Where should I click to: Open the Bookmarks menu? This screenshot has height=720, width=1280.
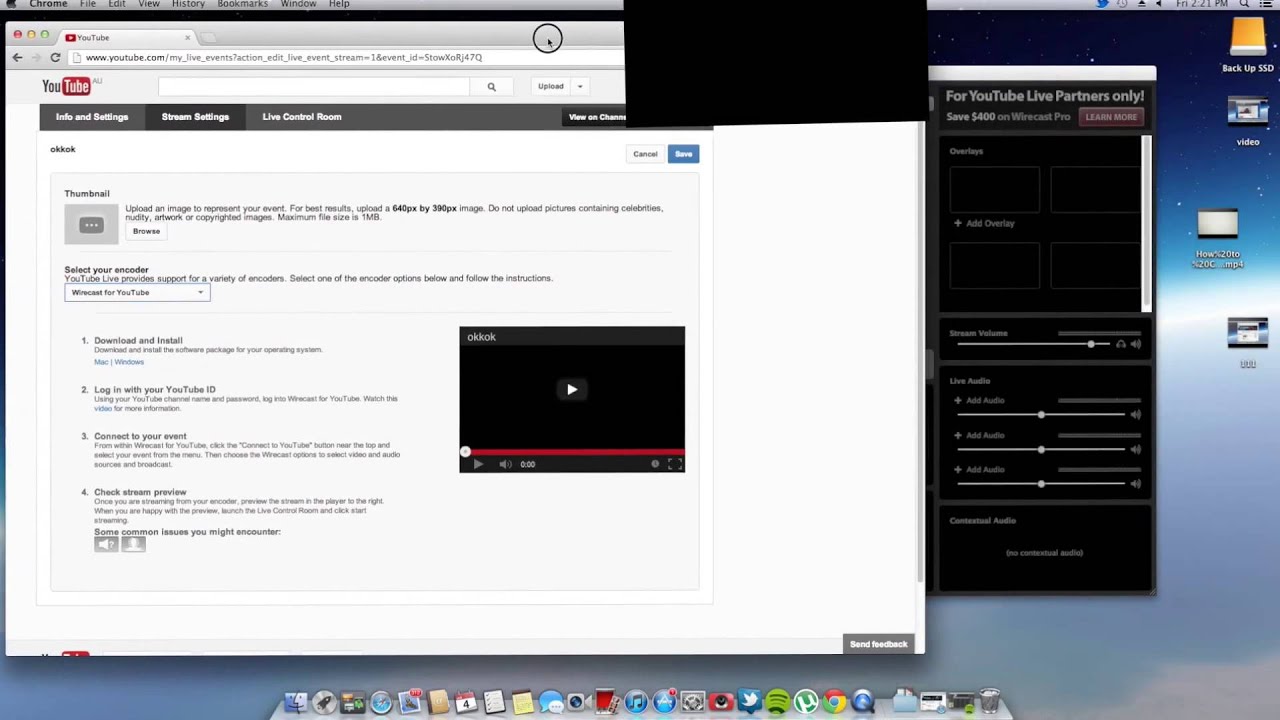[242, 4]
